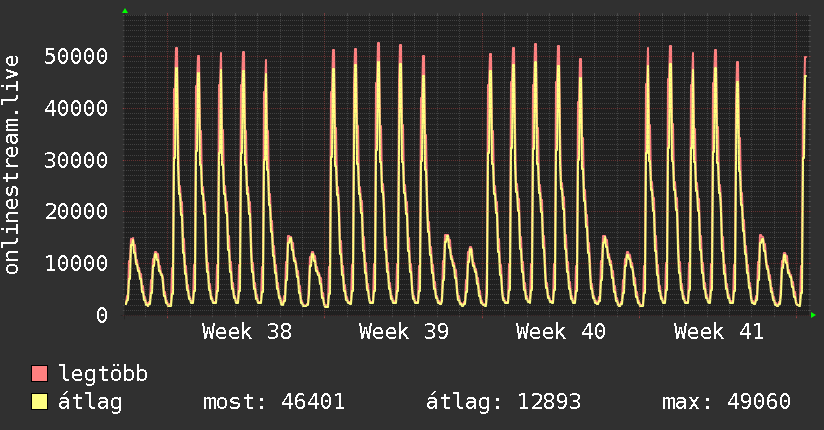Click the yellow átlag legend swatch
Viewport: 824px width, 430px height.
point(39,401)
